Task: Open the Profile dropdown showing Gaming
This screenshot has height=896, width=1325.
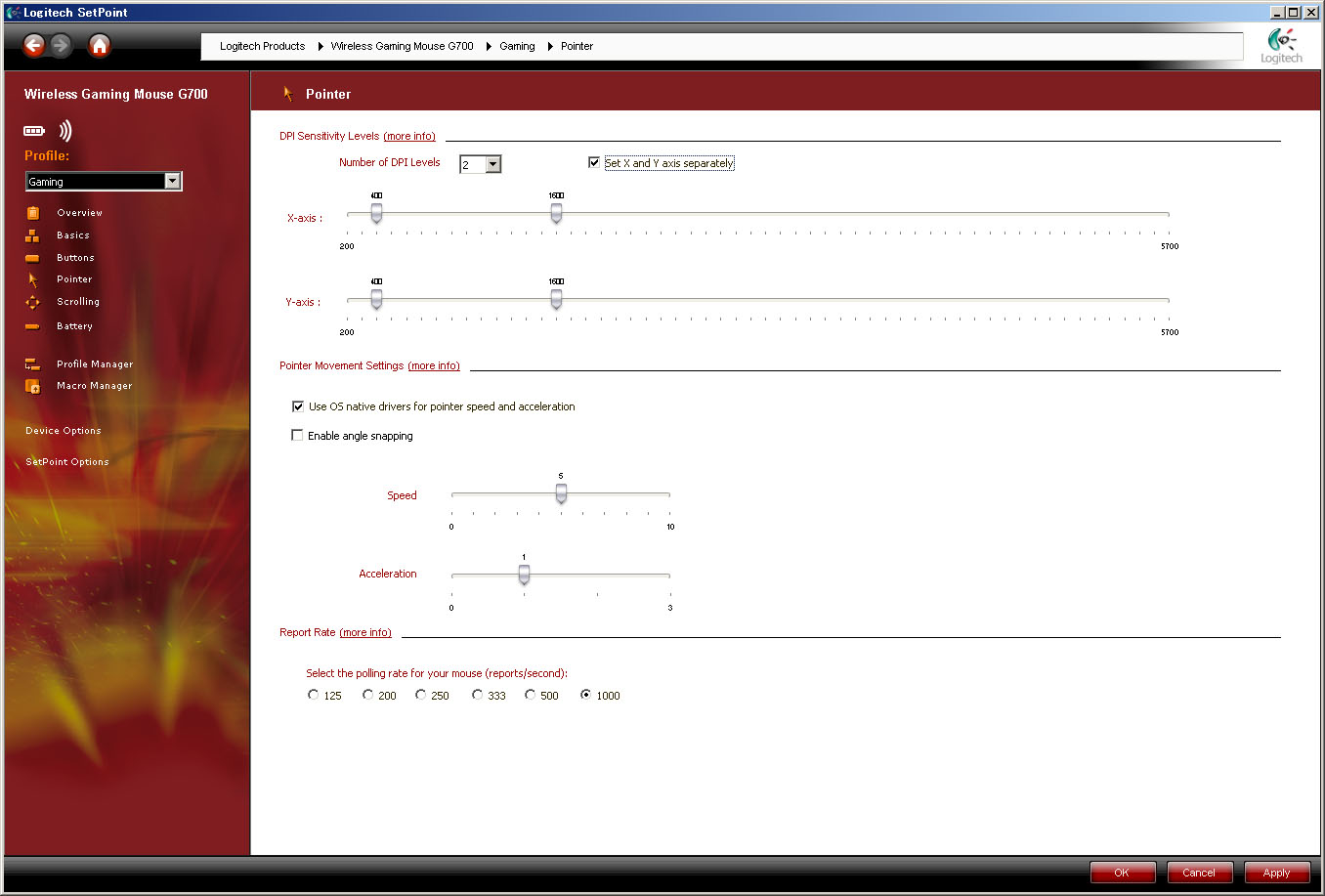Action: [x=104, y=181]
